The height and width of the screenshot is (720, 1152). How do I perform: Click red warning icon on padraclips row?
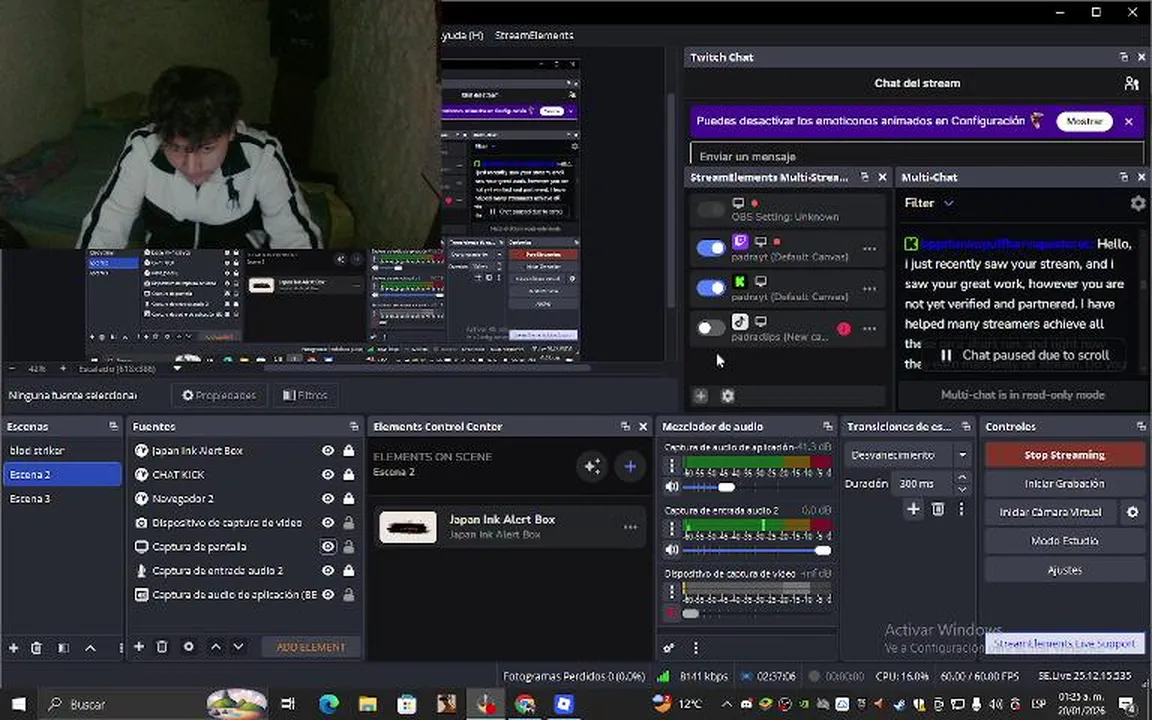click(843, 328)
